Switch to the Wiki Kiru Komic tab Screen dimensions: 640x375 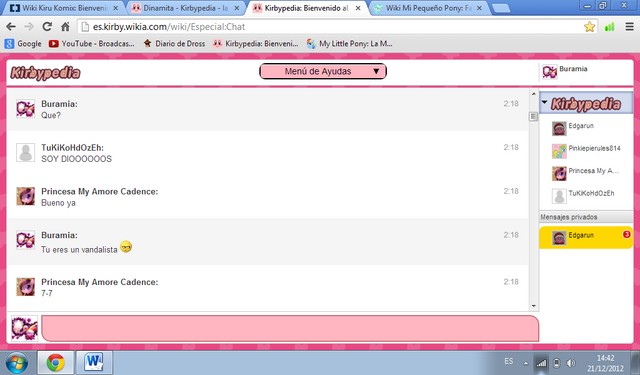click(x=63, y=8)
